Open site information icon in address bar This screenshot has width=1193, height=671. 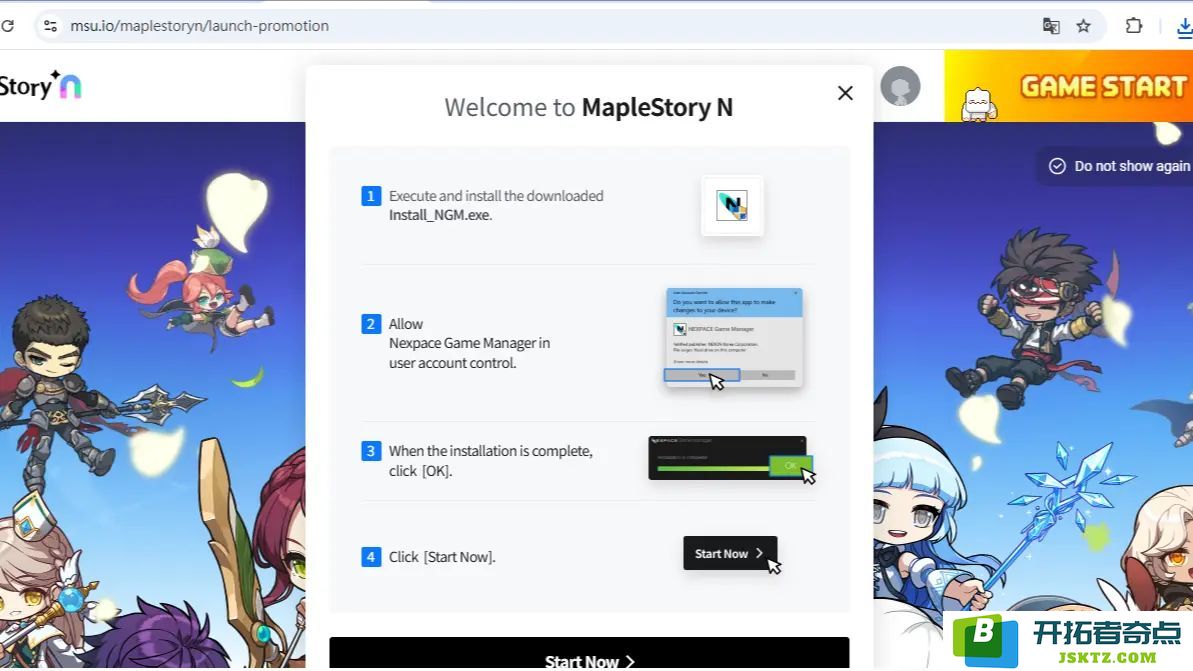50,26
